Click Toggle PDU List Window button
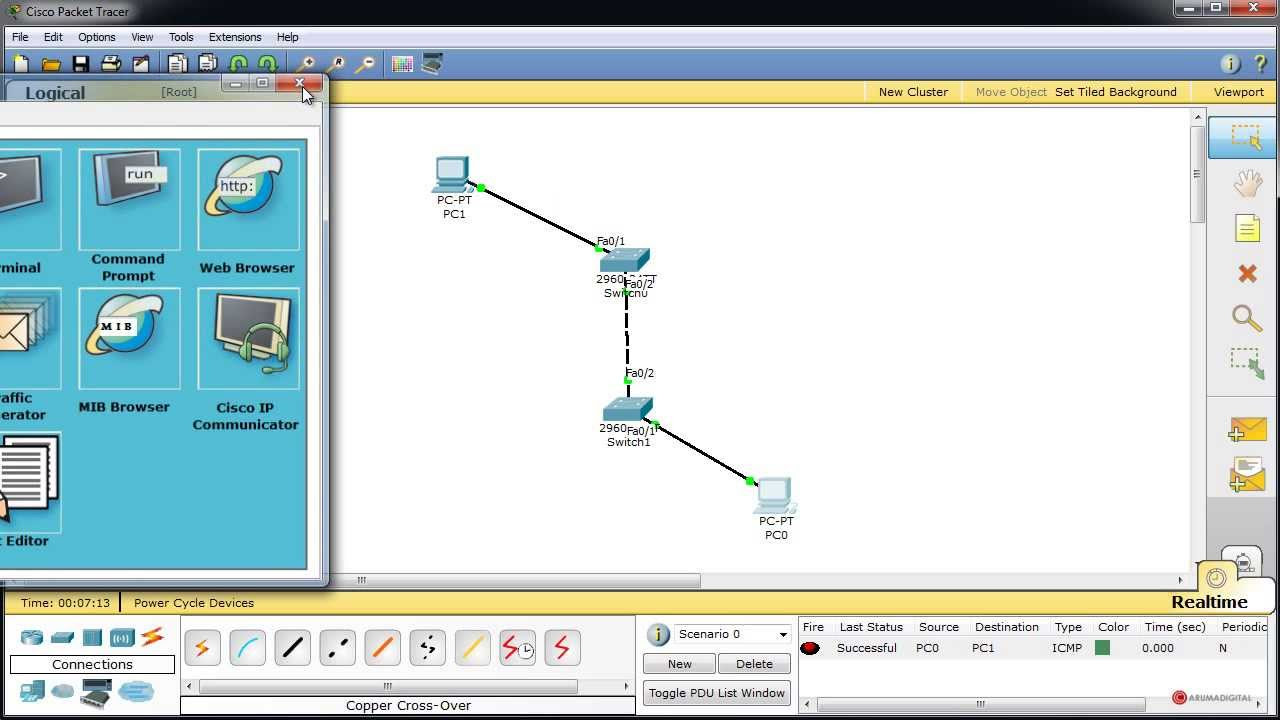 (717, 693)
